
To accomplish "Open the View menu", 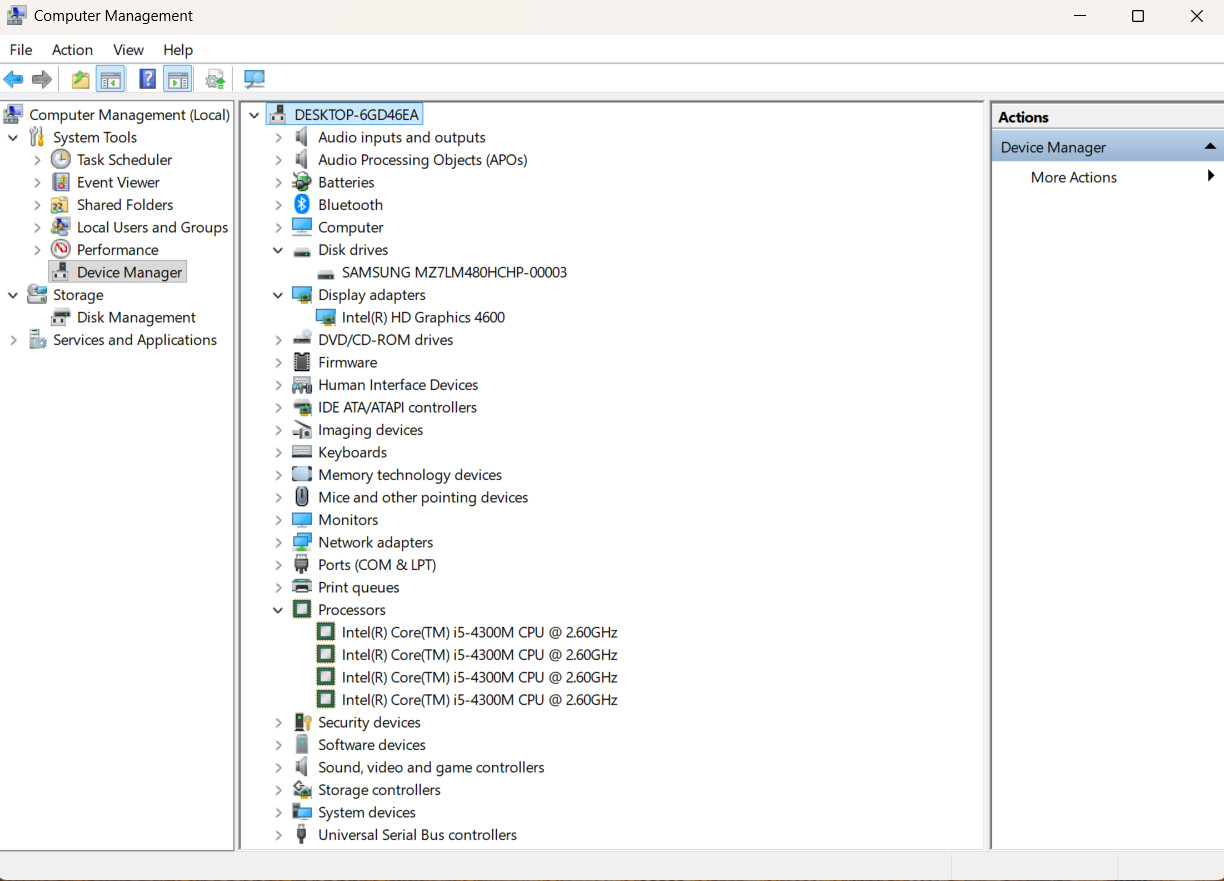I will click(x=128, y=49).
